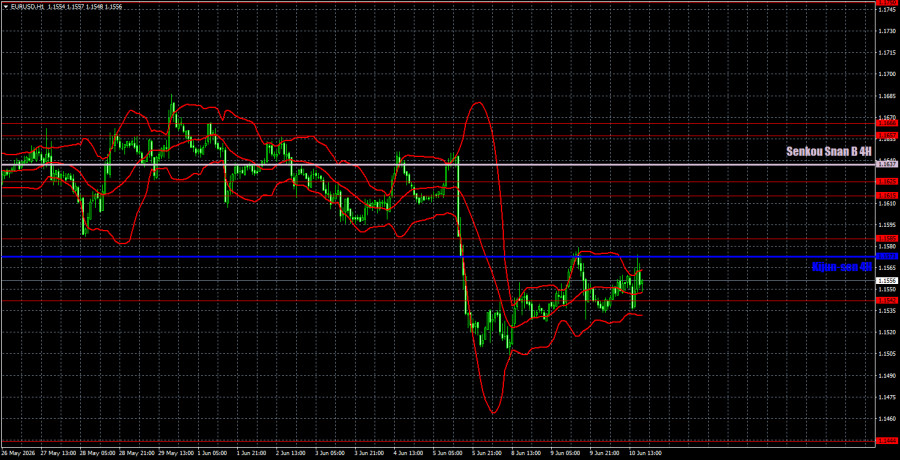Click the red 1.1542 level price tag
Viewport: 900px width, 460px height.
887,300
